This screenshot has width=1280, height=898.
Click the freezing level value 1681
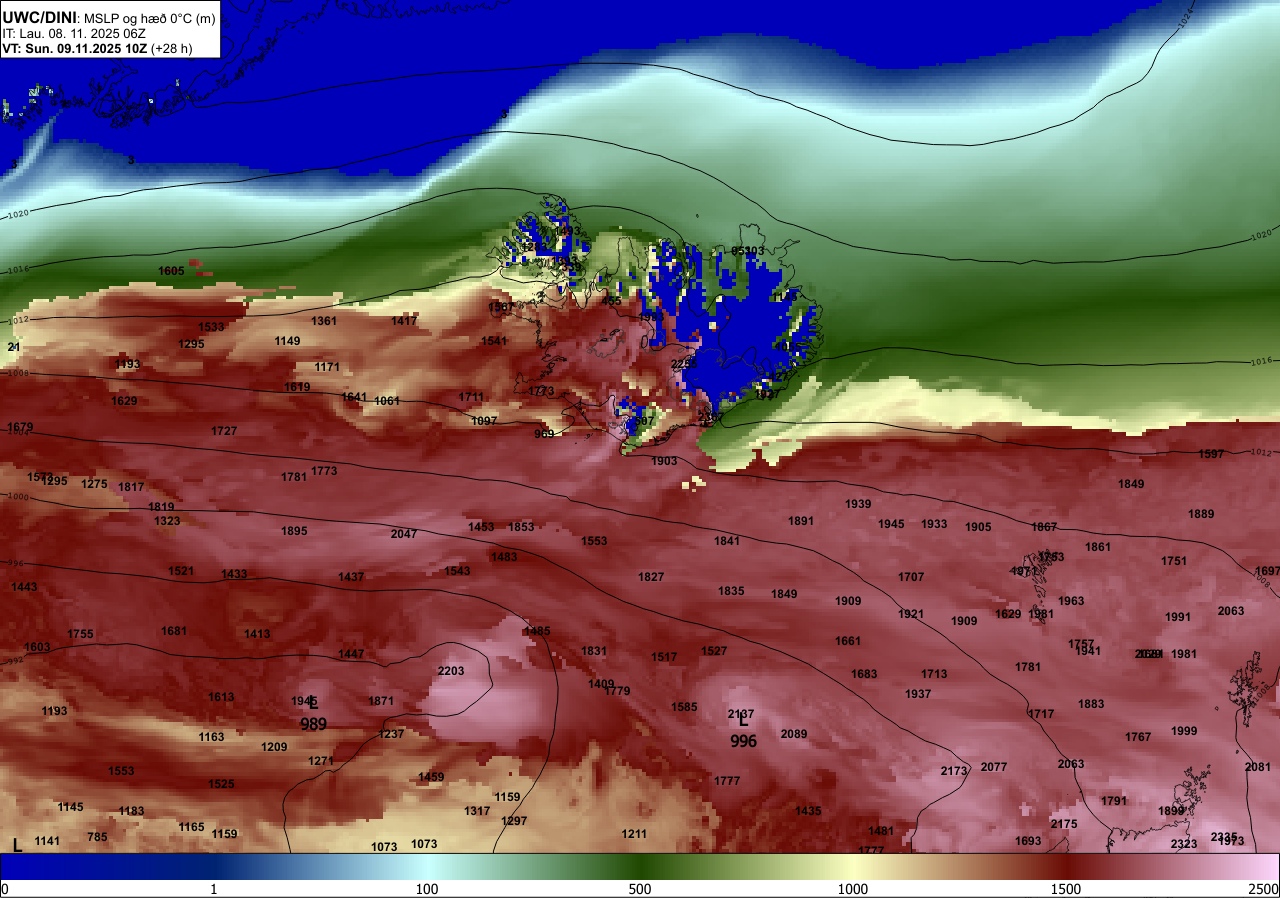click(174, 631)
